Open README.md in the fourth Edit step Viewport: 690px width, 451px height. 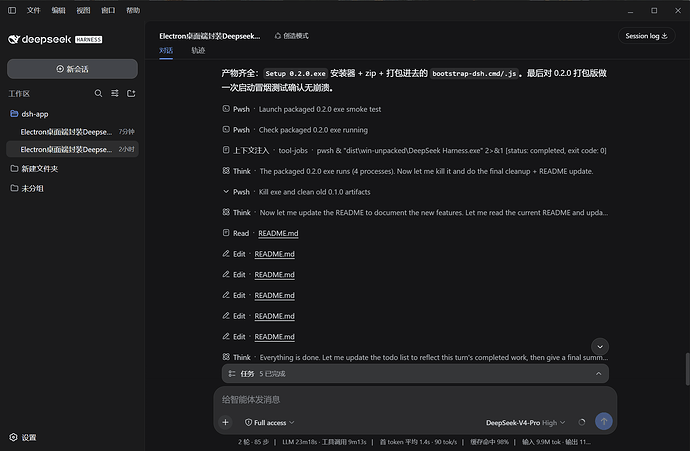275,316
